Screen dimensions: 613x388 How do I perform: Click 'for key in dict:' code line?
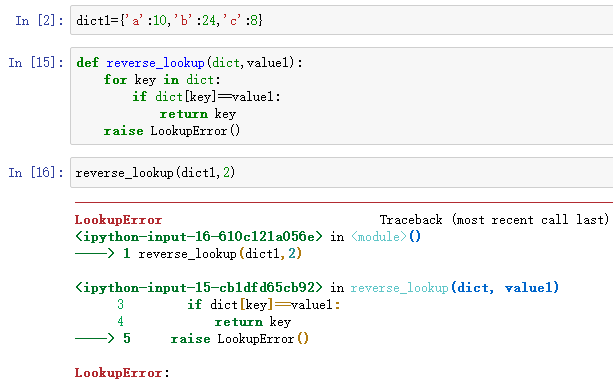162,80
